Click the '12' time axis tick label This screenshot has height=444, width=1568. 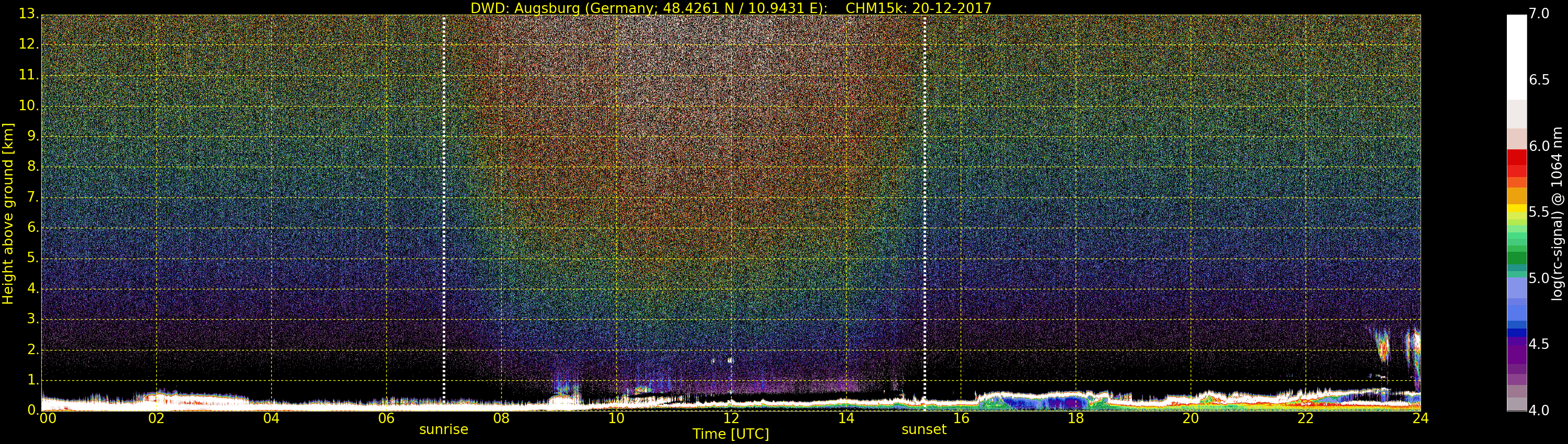click(731, 418)
